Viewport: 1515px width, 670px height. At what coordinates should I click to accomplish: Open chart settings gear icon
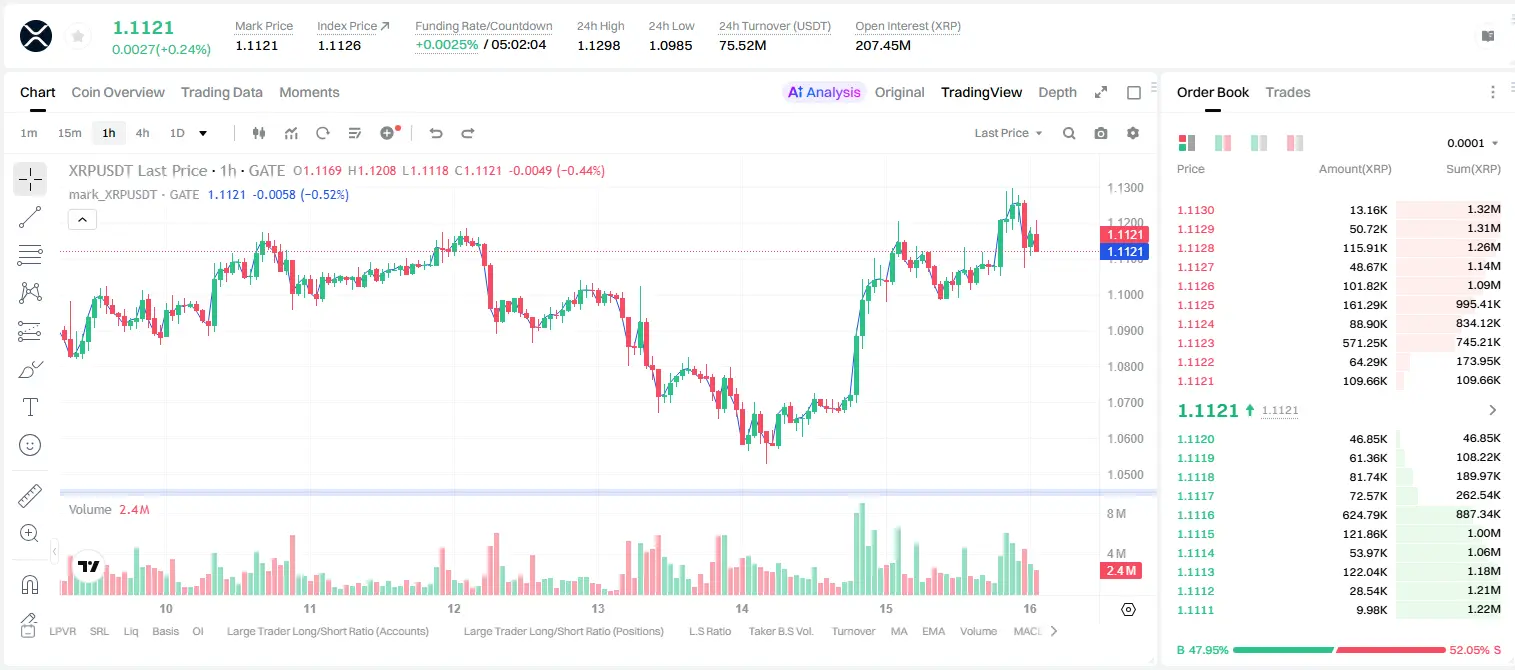[1133, 133]
